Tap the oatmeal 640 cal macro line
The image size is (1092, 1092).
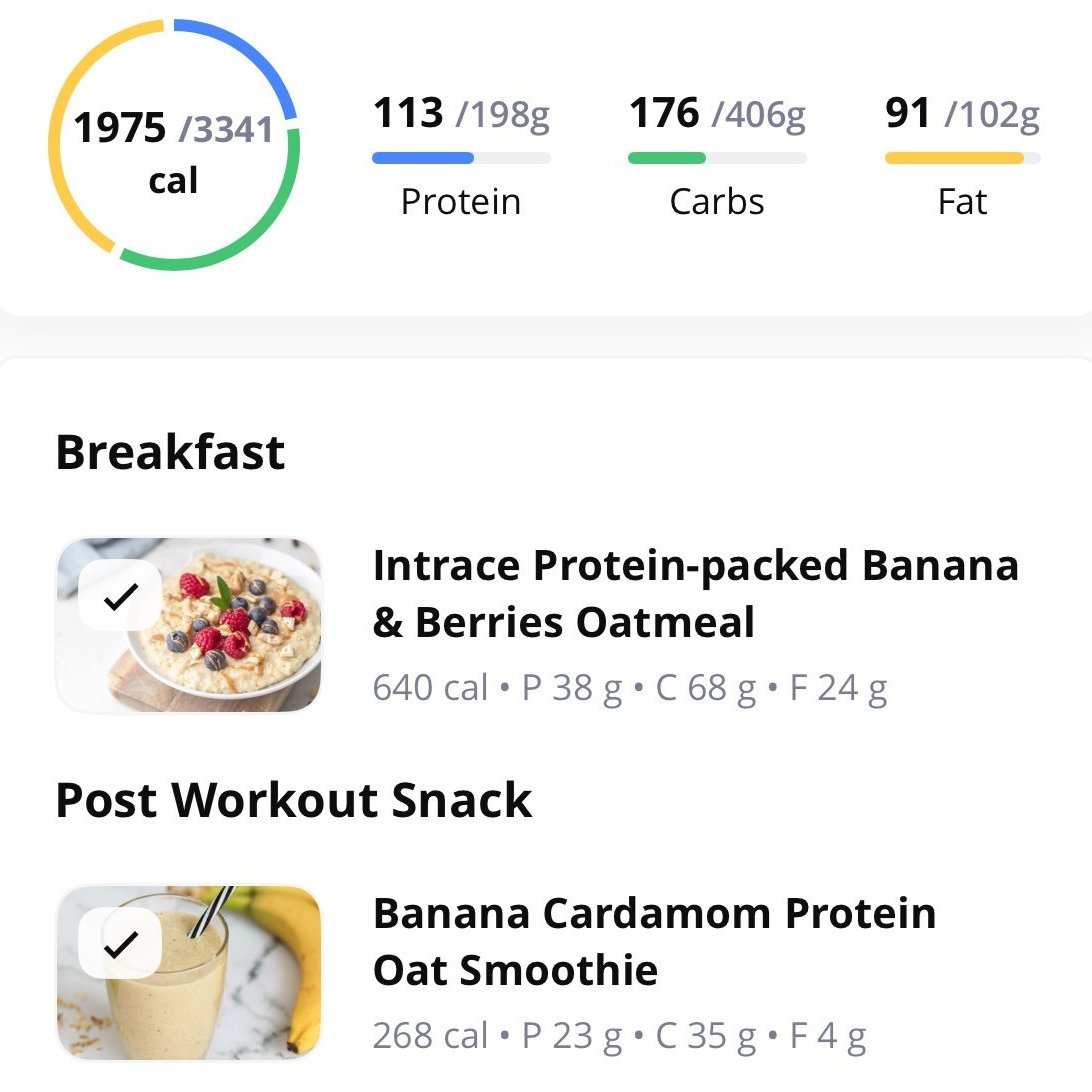click(629, 688)
